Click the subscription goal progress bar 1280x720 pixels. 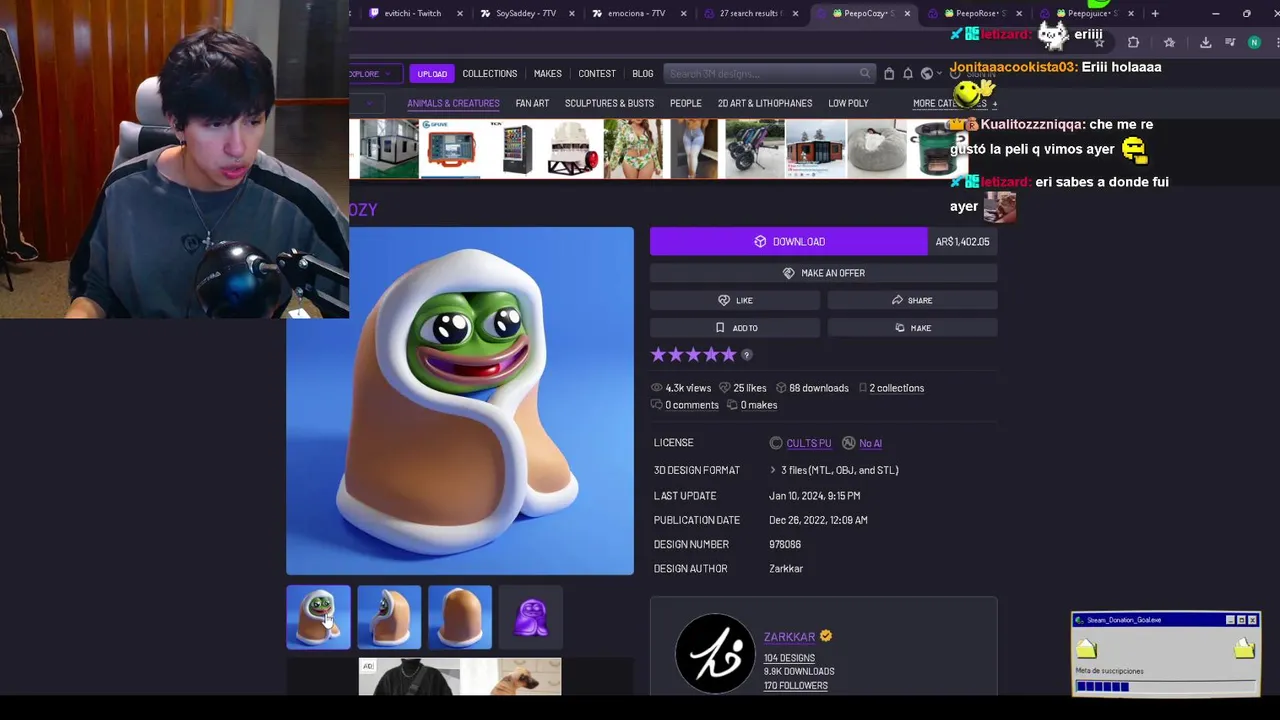(x=1166, y=687)
